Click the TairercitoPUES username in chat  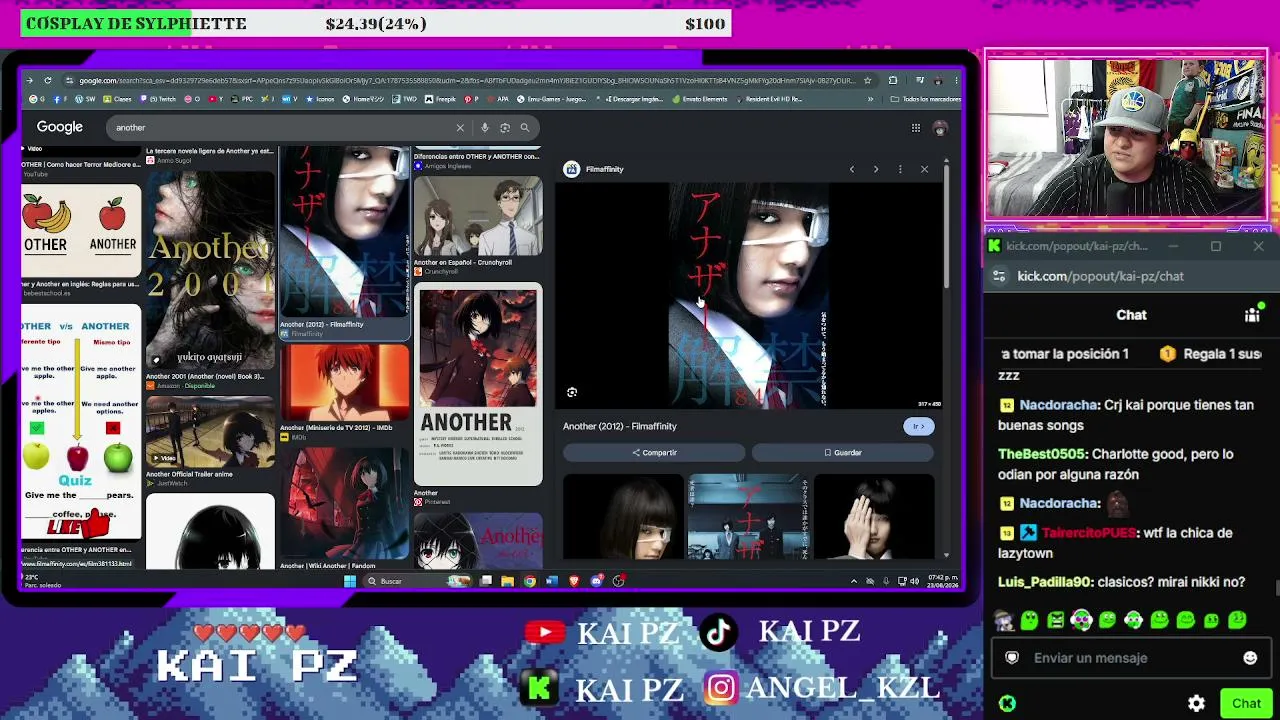click(1088, 533)
